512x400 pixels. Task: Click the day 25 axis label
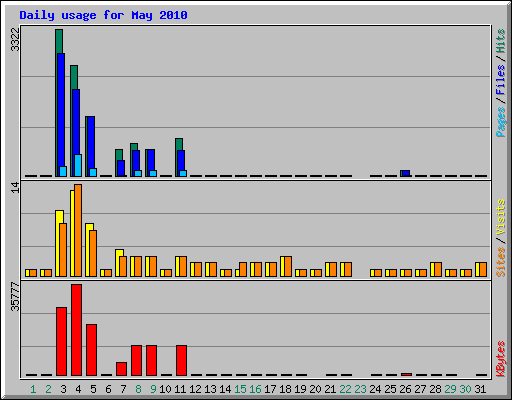[390, 389]
